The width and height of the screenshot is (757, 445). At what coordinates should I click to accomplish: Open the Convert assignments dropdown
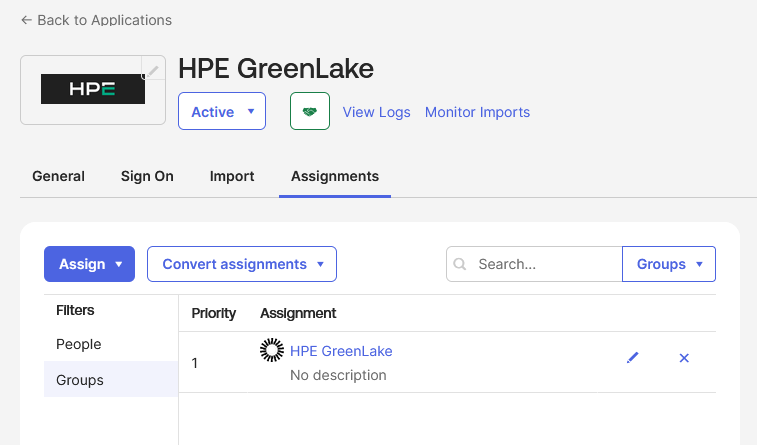pos(242,264)
